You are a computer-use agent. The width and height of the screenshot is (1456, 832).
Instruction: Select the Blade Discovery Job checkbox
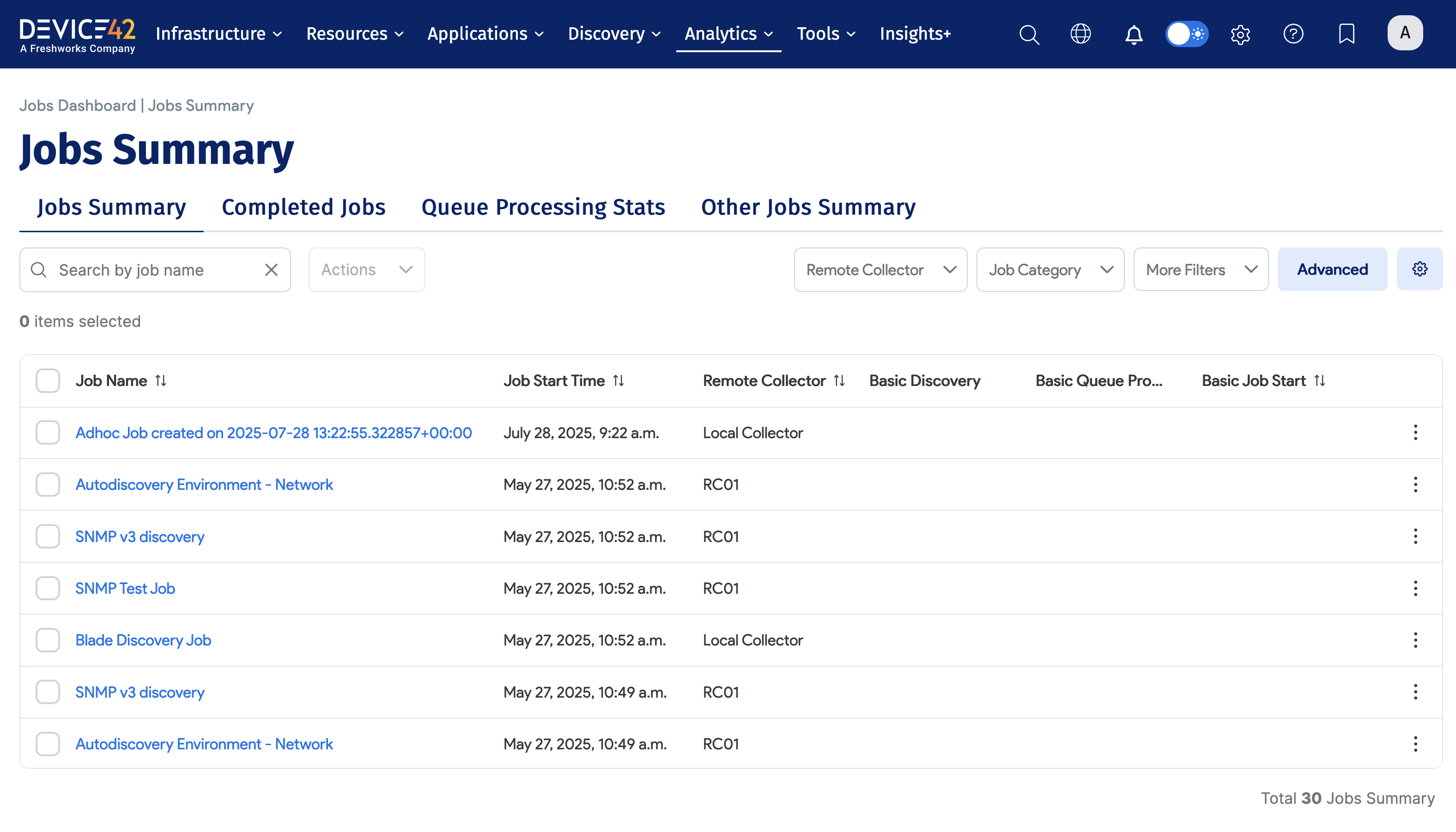pyautogui.click(x=48, y=640)
